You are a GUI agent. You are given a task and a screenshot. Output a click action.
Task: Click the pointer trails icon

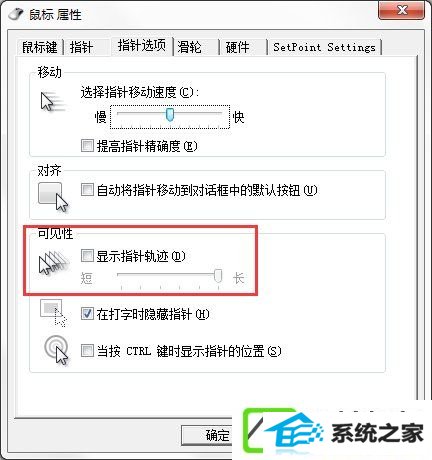click(54, 263)
